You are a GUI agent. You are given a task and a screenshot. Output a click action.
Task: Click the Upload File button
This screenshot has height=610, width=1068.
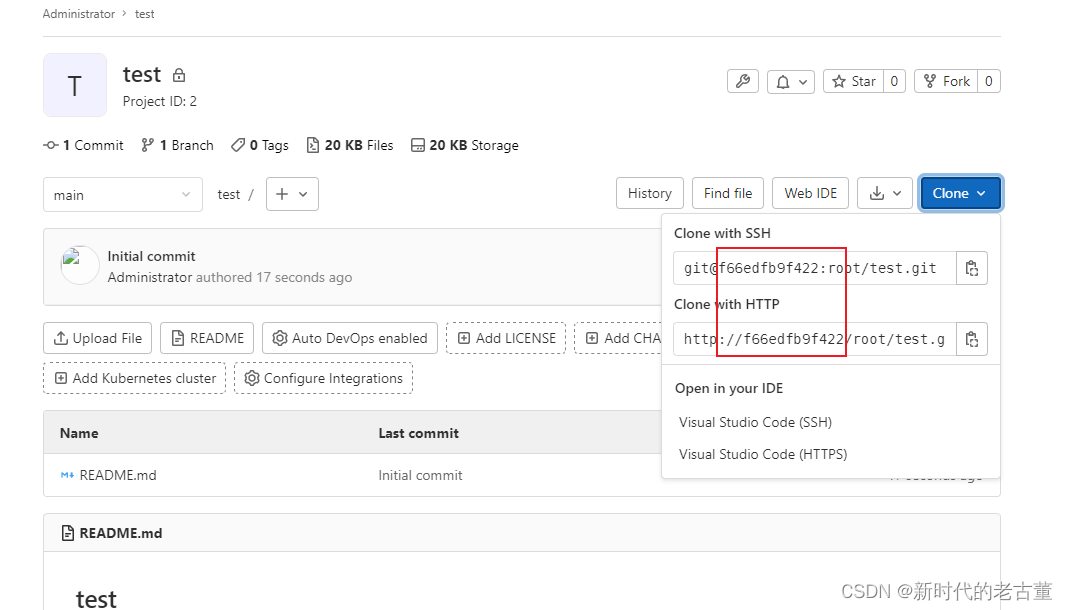98,338
